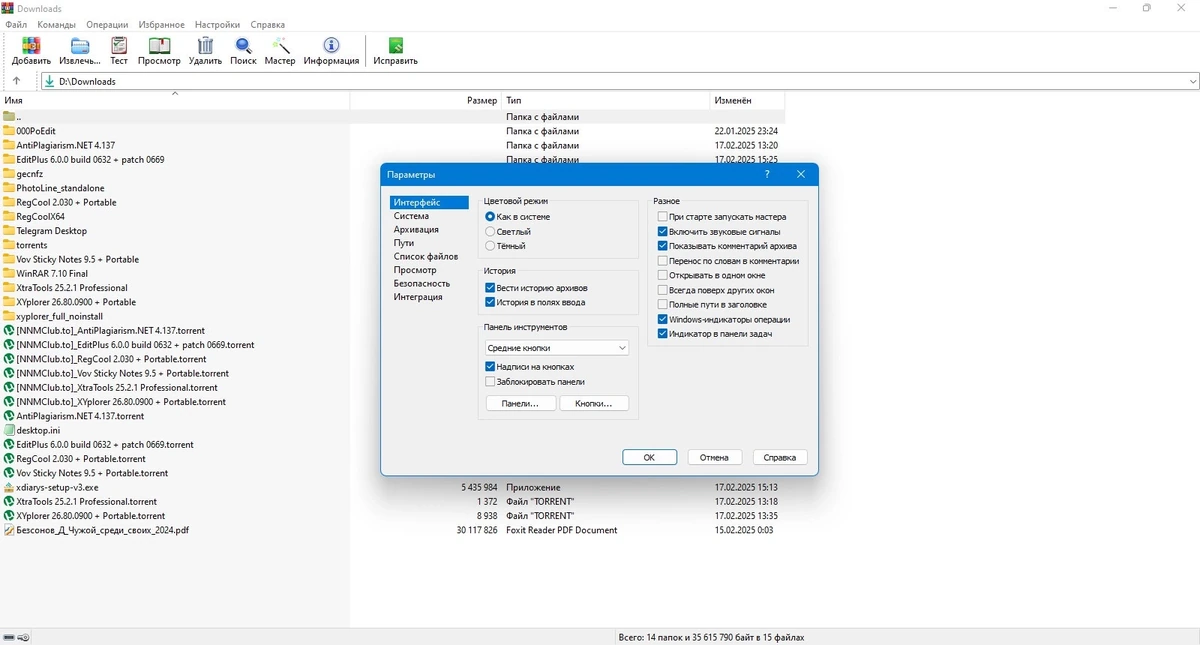Toggle Показывать комментарий архива

tap(662, 246)
